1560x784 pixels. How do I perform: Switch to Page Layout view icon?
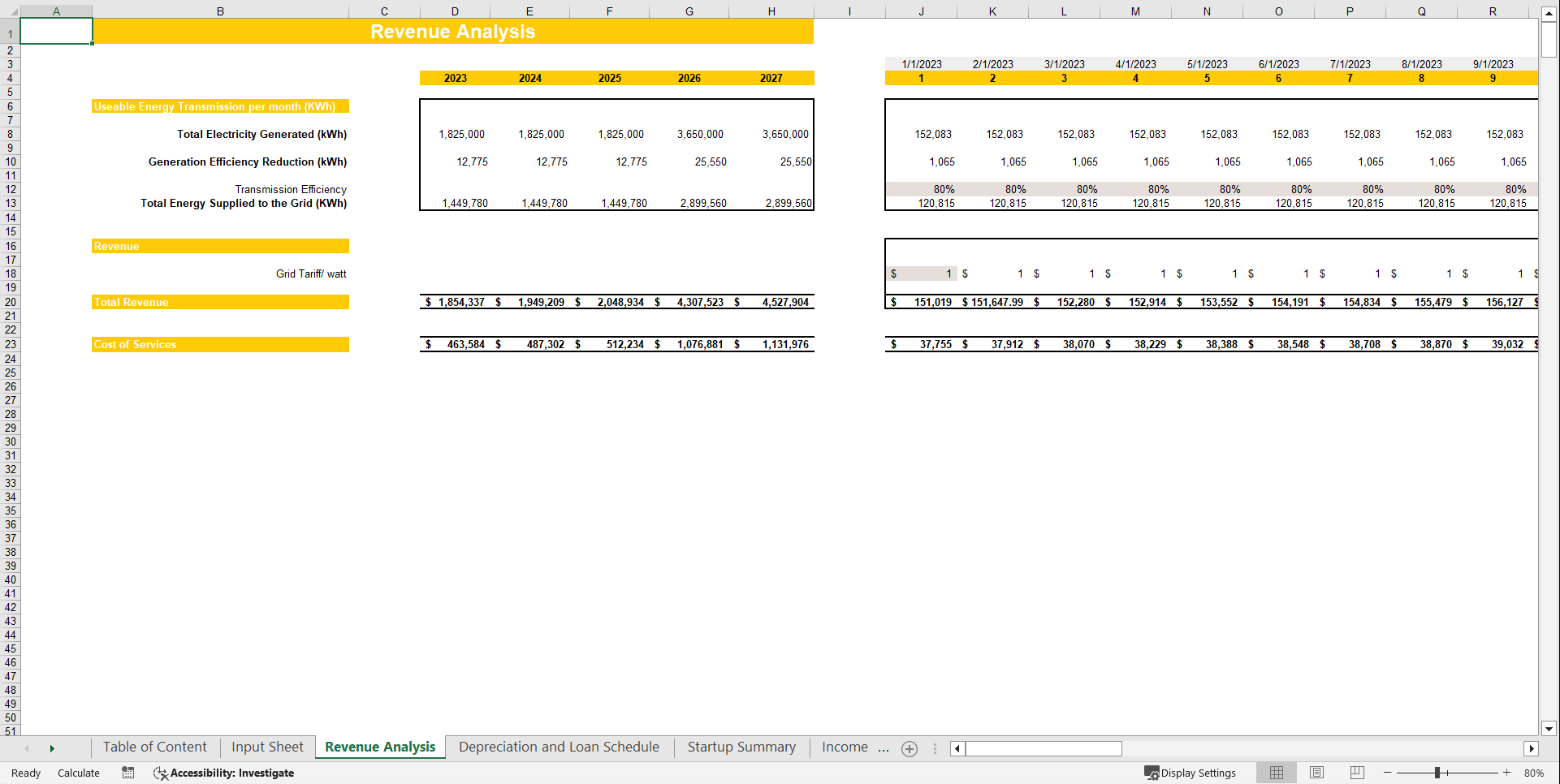click(1316, 773)
